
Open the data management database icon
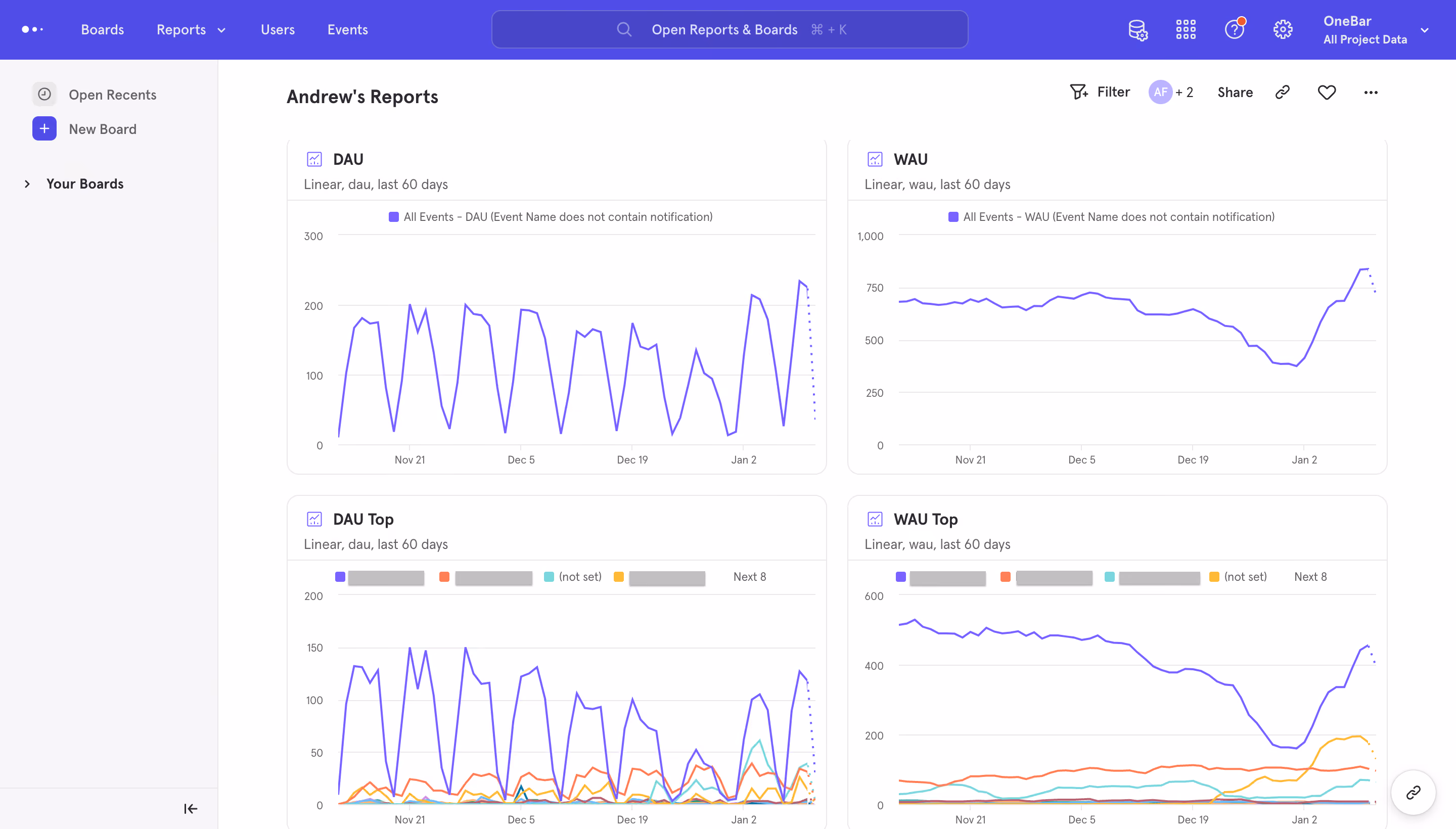(1137, 30)
